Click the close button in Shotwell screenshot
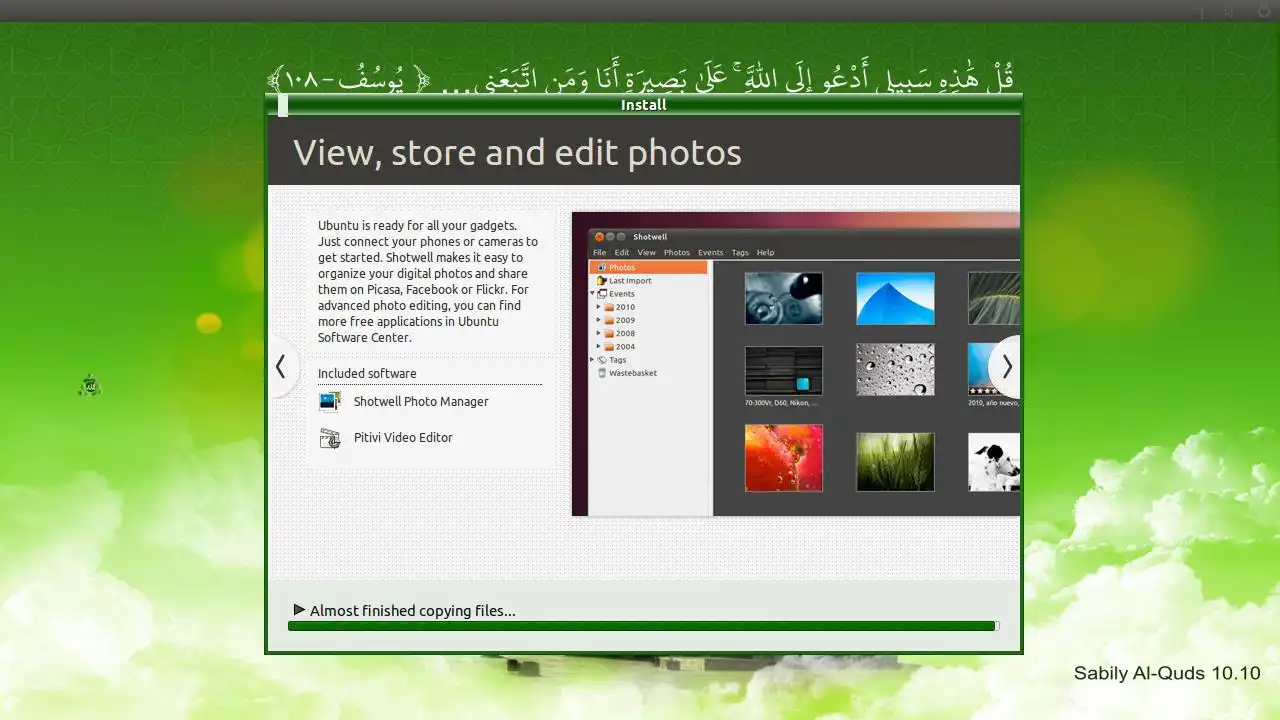Screen dimensions: 1280x720 point(600,237)
